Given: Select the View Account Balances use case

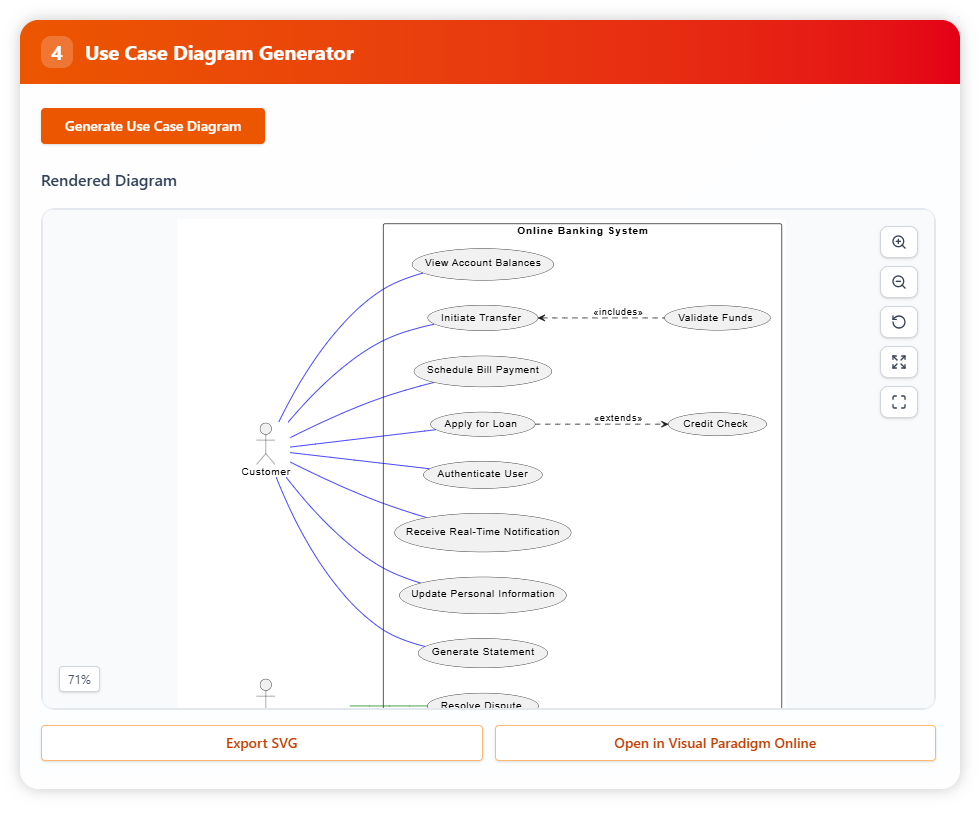Looking at the screenshot, I should pyautogui.click(x=482, y=264).
